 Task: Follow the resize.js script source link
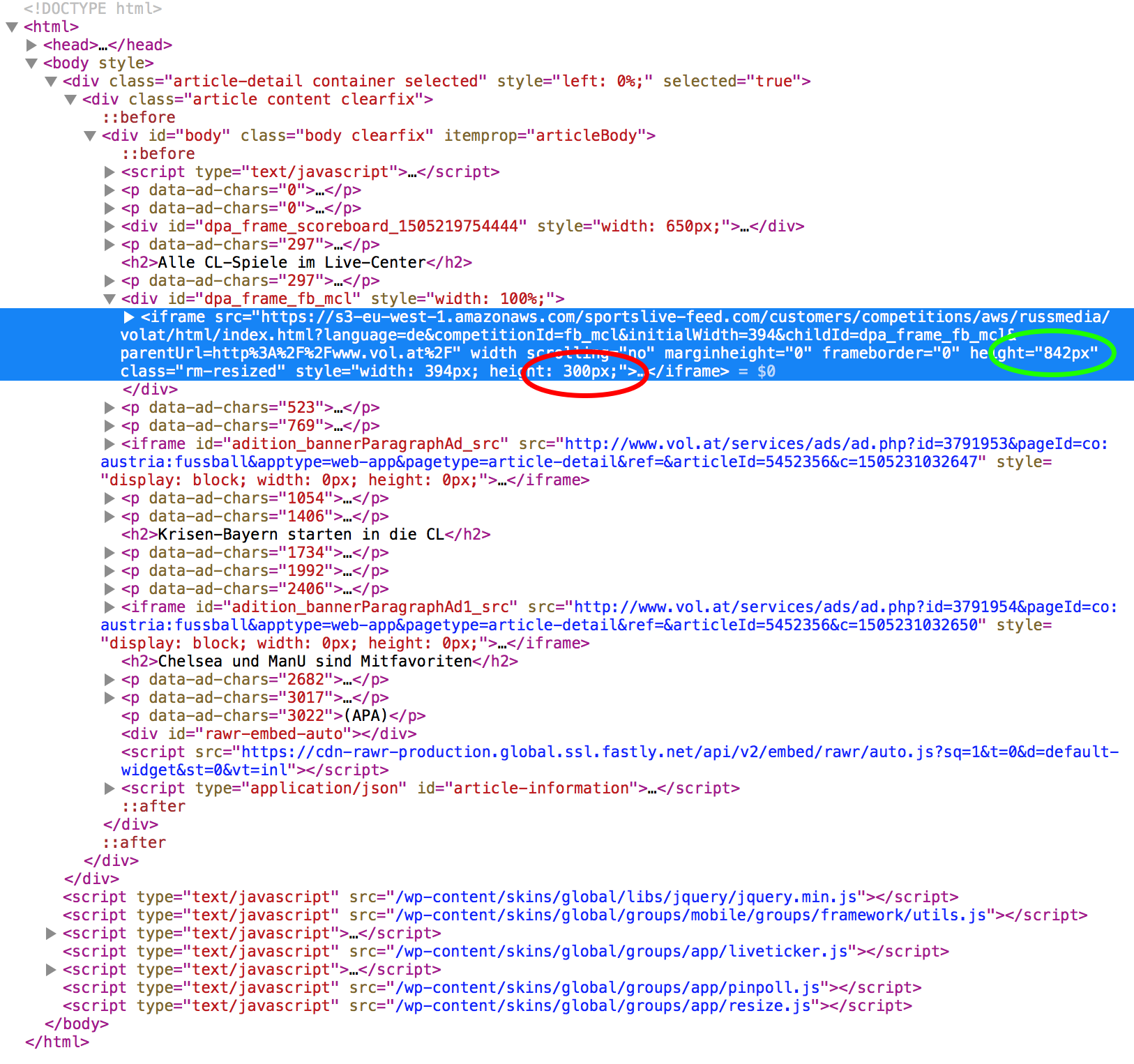pyautogui.click(x=603, y=1006)
